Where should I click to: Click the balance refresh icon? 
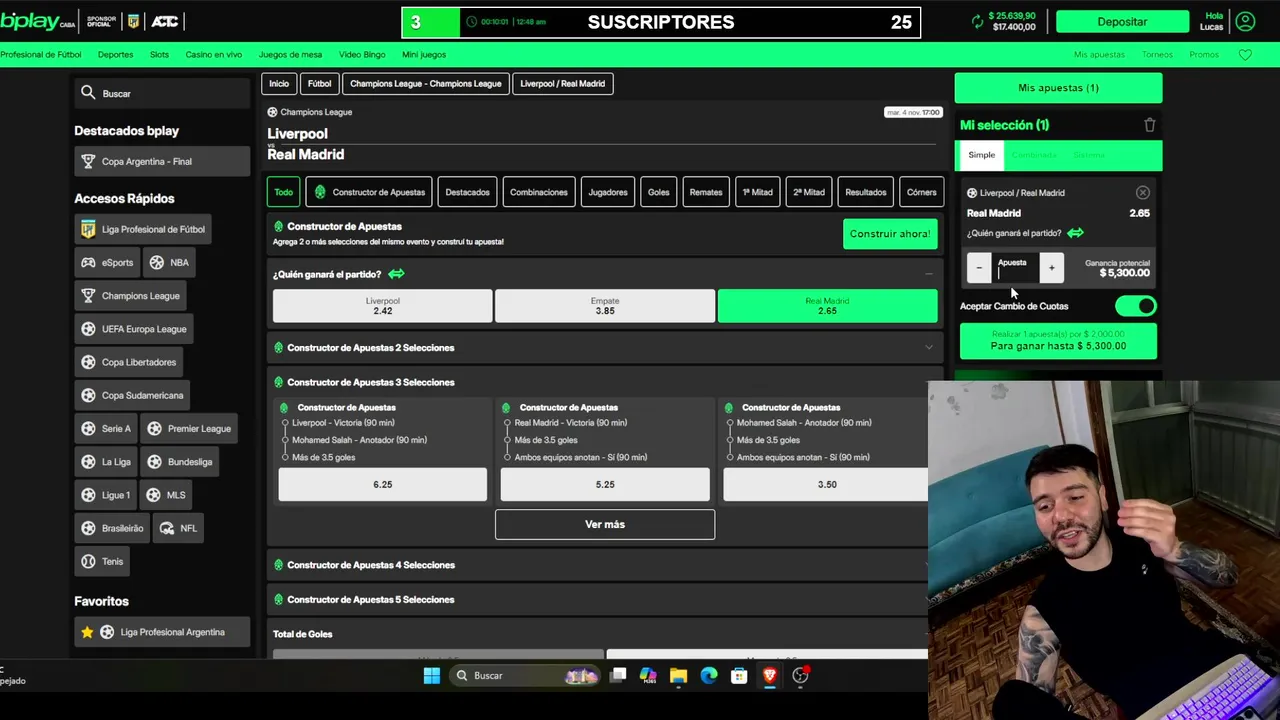pos(977,21)
